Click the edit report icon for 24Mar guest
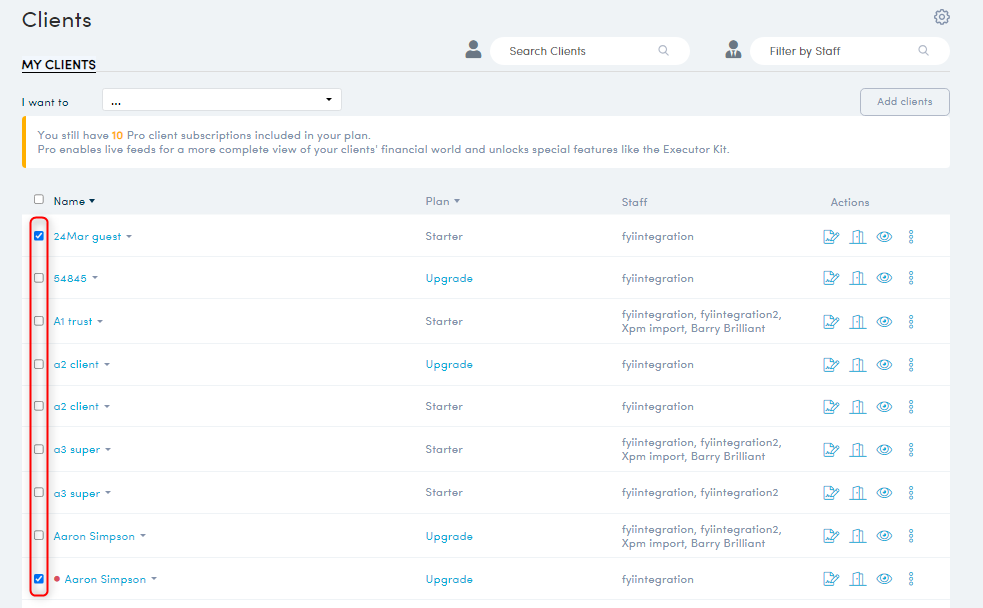Image resolution: width=983 pixels, height=608 pixels. click(x=831, y=237)
